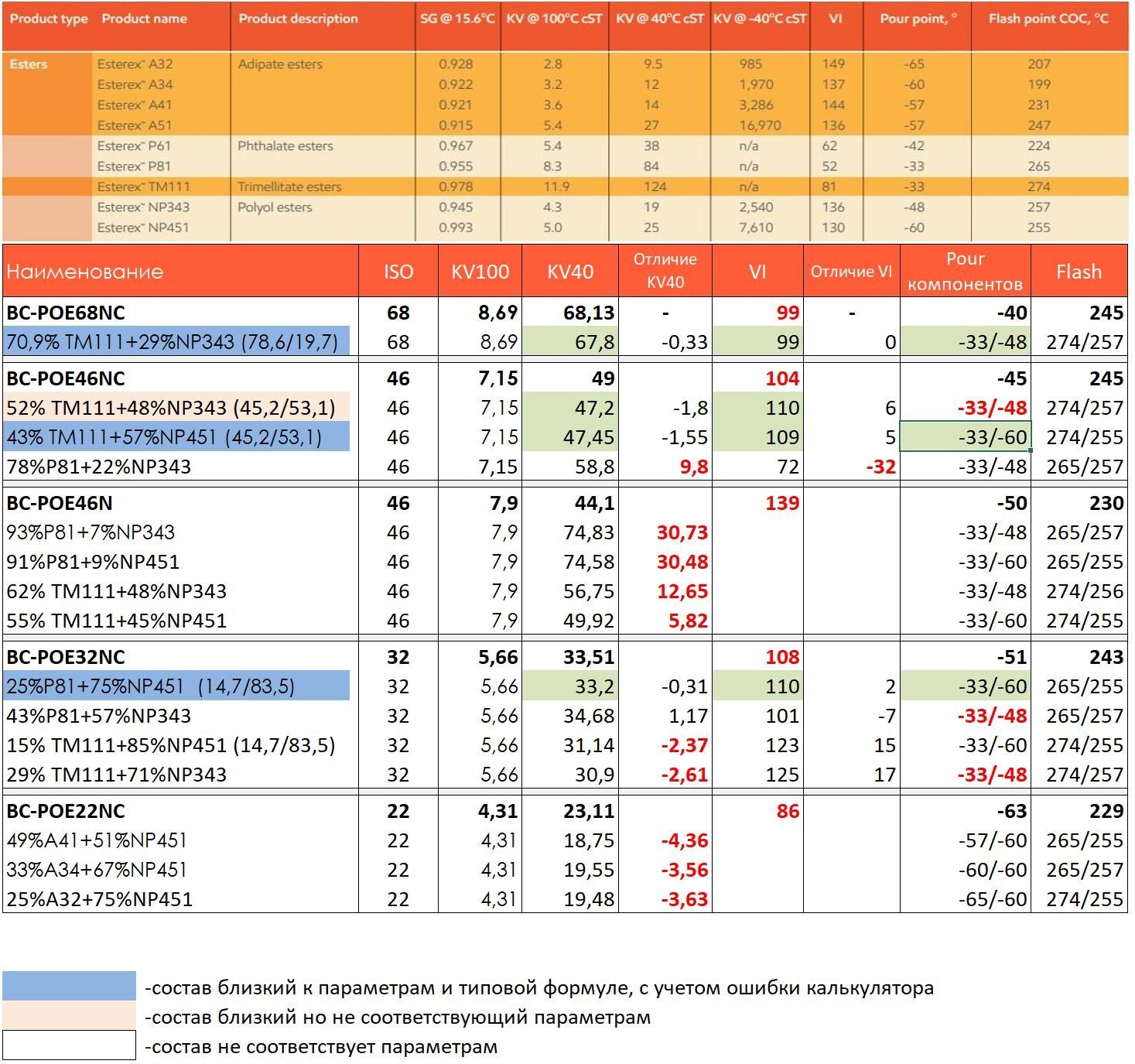Click the Esterex A32 product name
Screen dimensions: 1135x1064
tap(135, 64)
